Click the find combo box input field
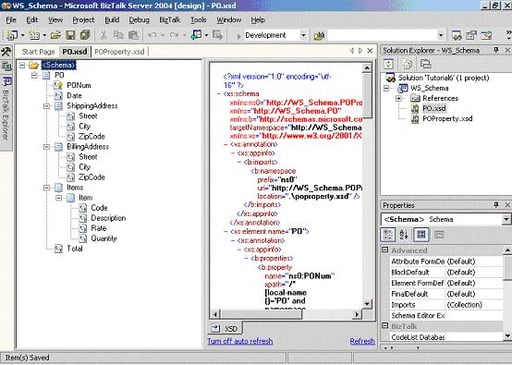 click(x=382, y=35)
